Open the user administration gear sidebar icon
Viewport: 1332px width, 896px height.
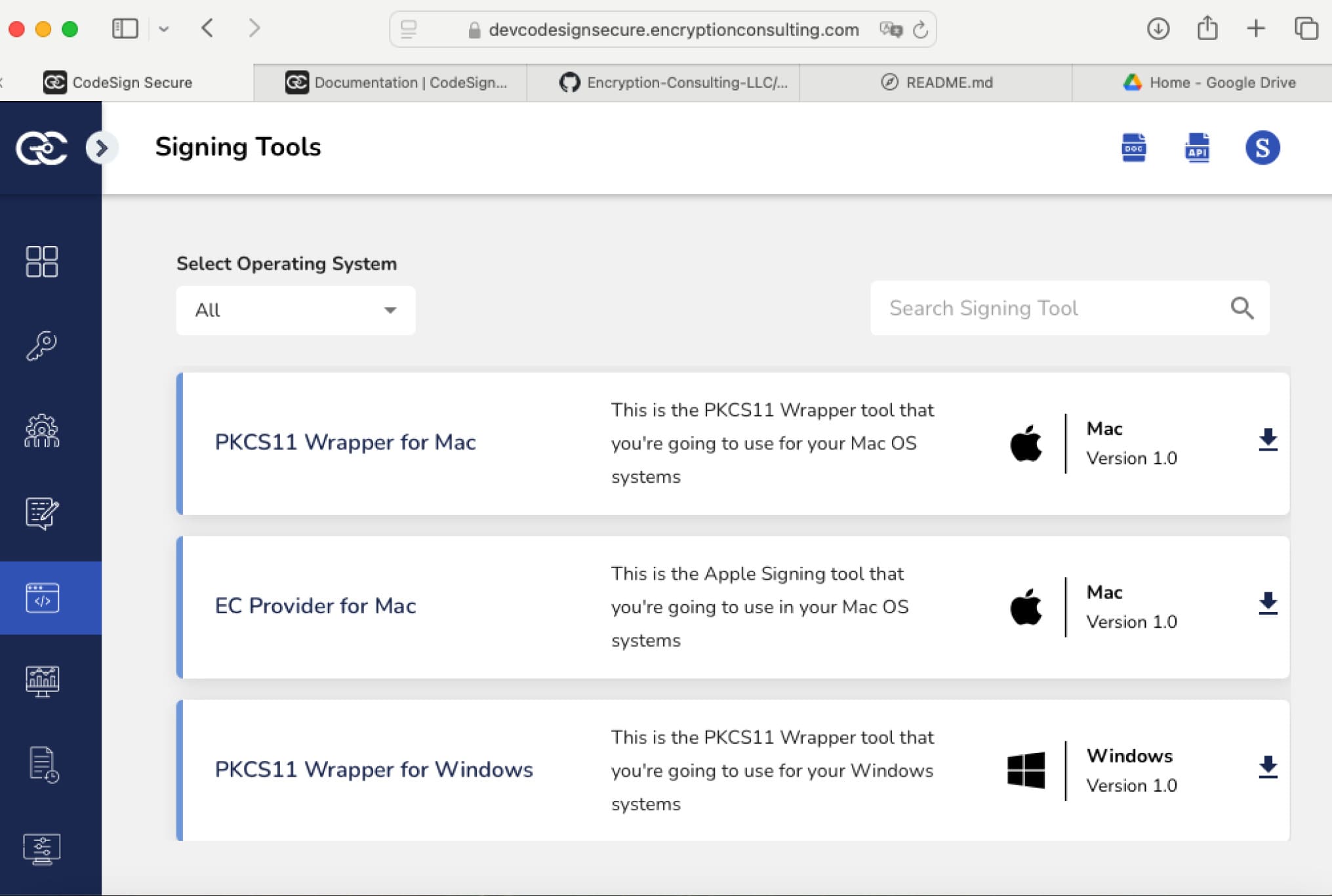[x=42, y=431]
